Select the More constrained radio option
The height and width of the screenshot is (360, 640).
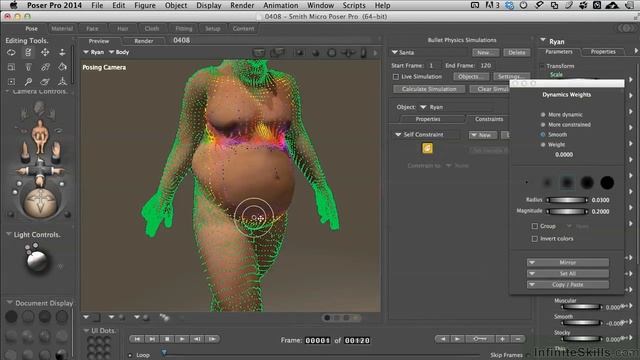tap(543, 124)
